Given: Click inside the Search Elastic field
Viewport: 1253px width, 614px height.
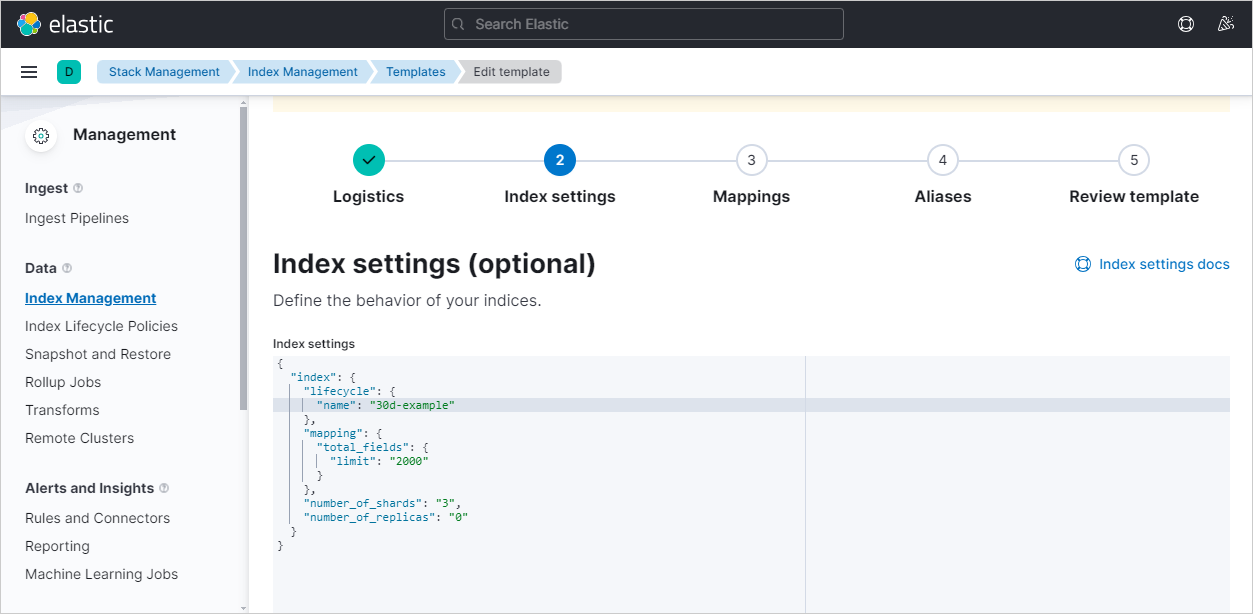Looking at the screenshot, I should (644, 24).
